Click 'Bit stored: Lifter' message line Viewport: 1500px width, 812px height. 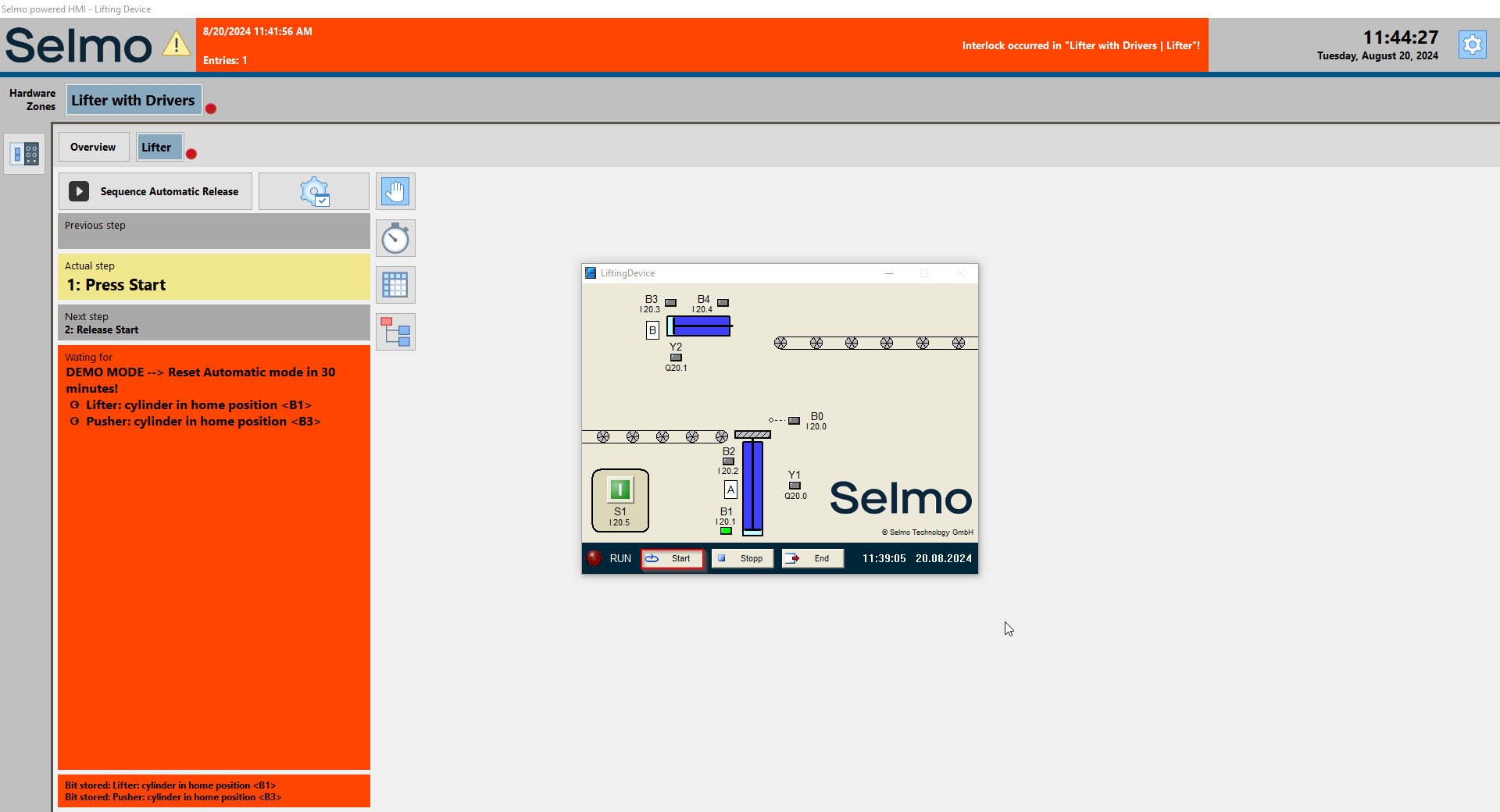(x=170, y=785)
